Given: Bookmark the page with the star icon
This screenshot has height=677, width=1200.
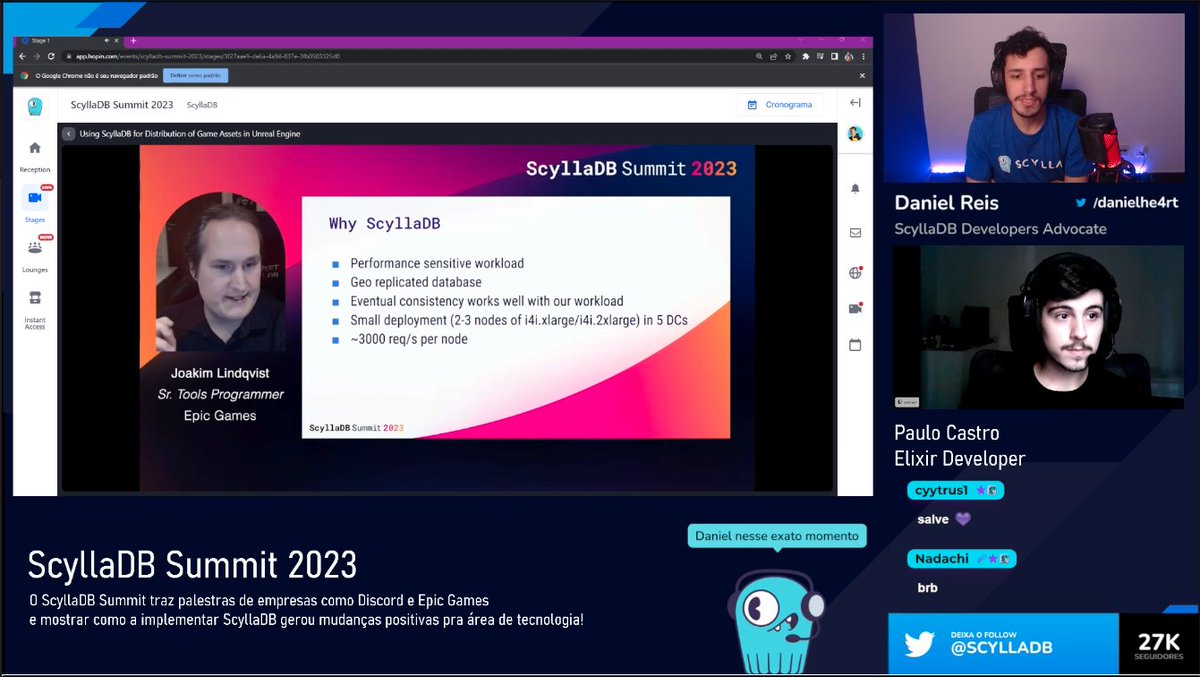Looking at the screenshot, I should click(x=788, y=58).
